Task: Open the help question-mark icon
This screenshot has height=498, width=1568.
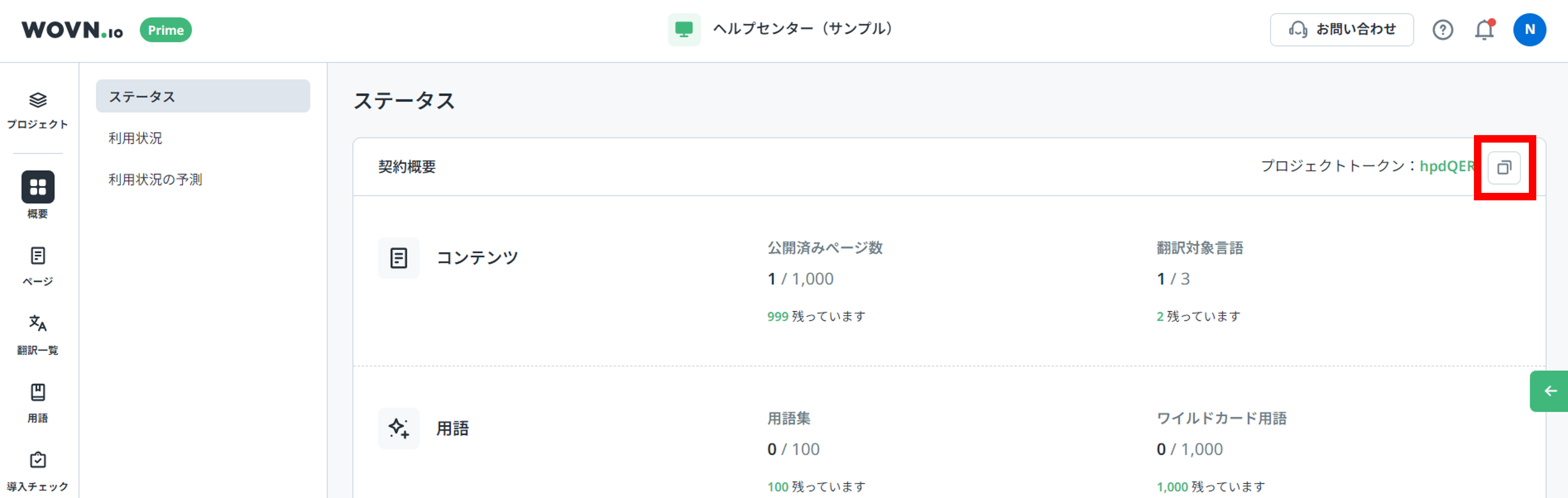Action: coord(1443,29)
